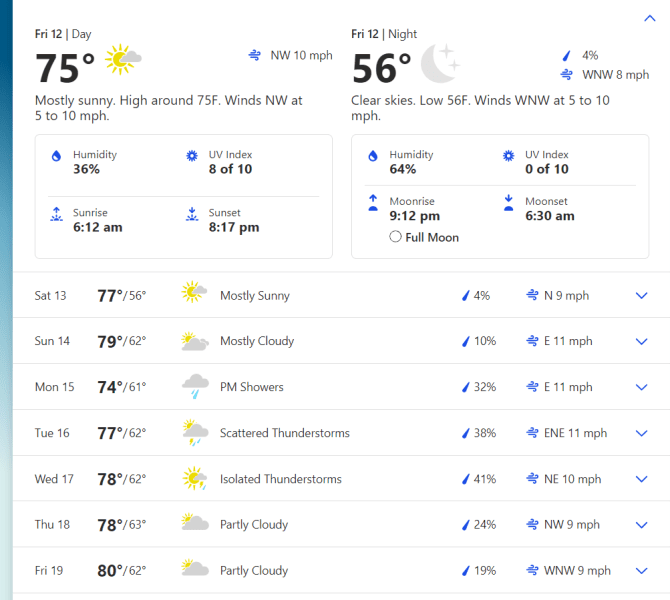Click the Isolated Thunderstorms text for Wed 17

point(281,479)
